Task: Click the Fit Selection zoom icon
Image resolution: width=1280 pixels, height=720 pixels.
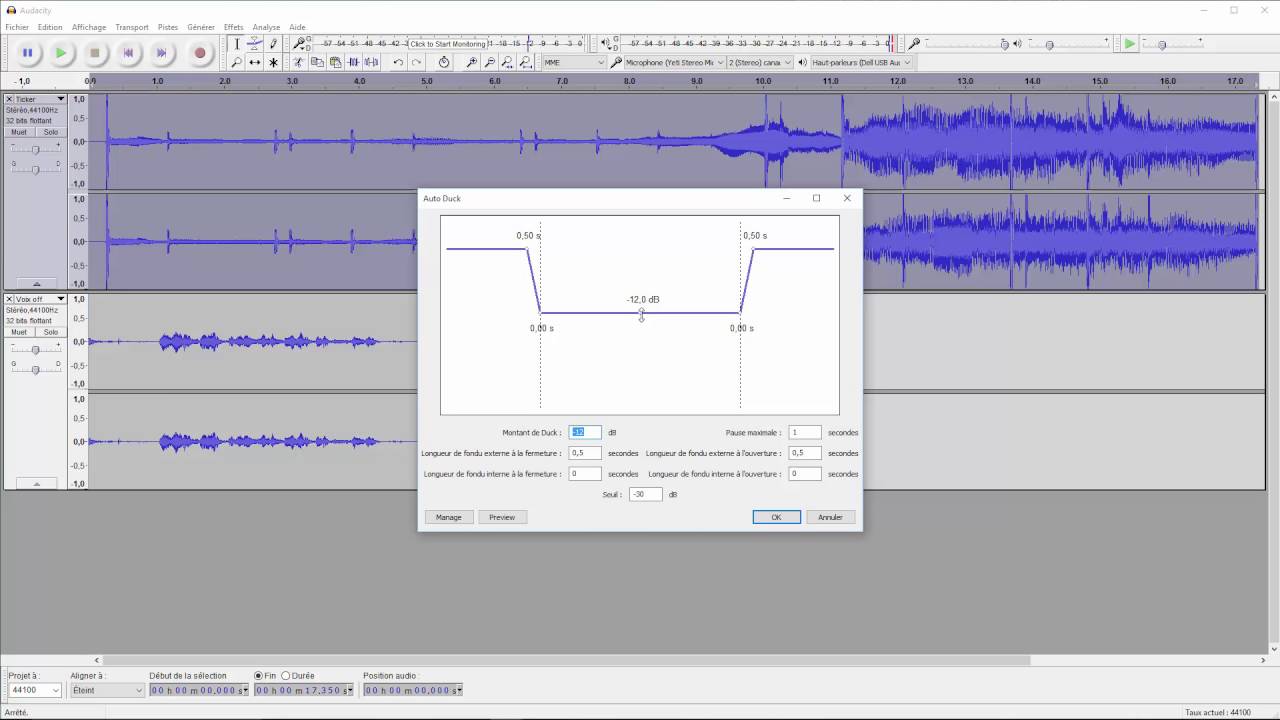Action: click(x=508, y=62)
